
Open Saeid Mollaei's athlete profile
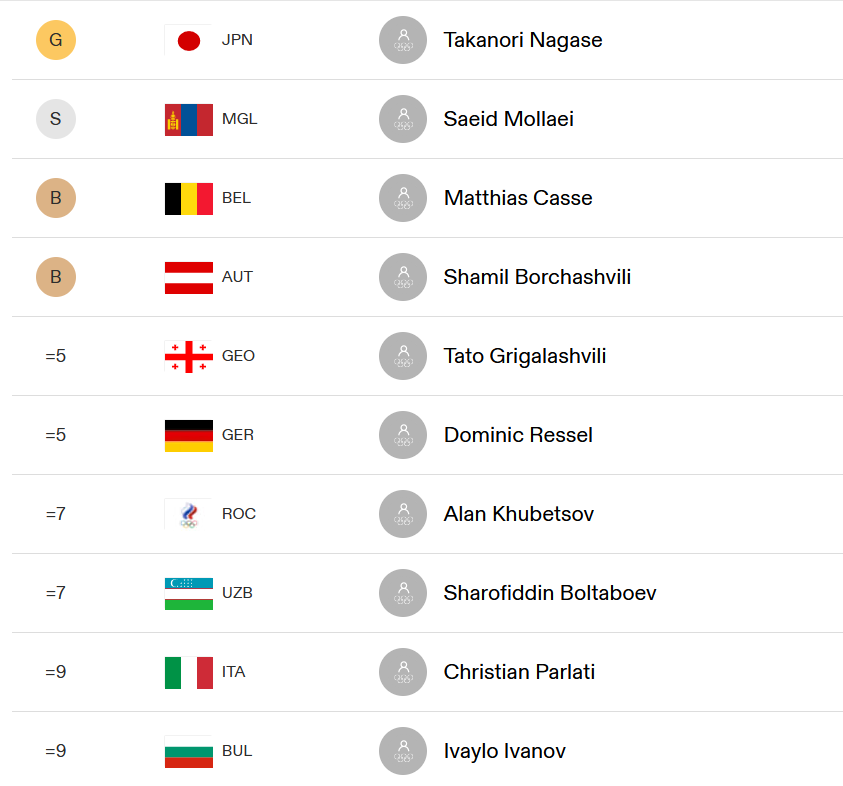[508, 119]
